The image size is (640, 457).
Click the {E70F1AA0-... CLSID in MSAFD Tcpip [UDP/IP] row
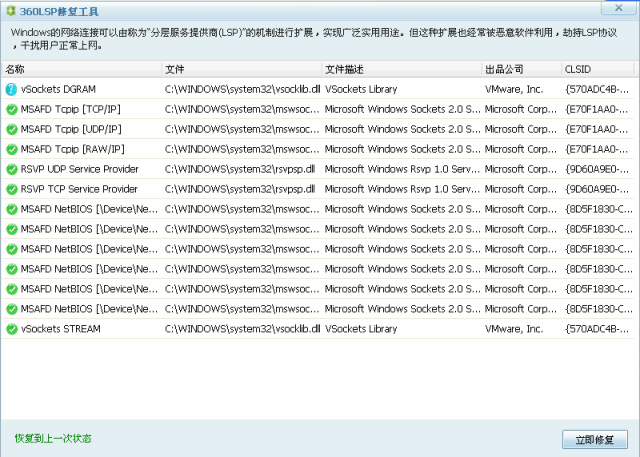click(597, 129)
